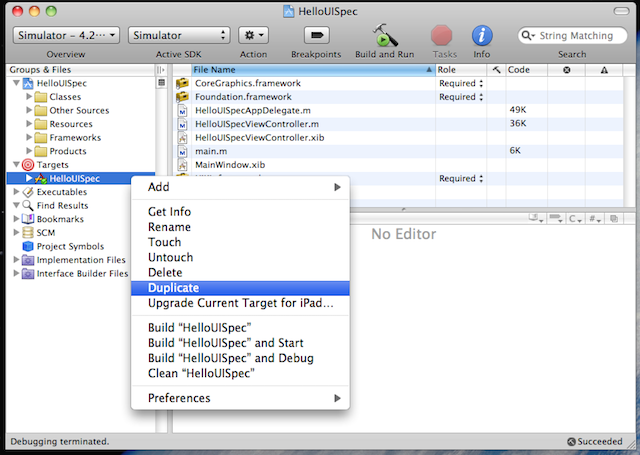The image size is (640, 455).
Task: Choose Get Info in the context menu
Action: pyautogui.click(x=240, y=212)
